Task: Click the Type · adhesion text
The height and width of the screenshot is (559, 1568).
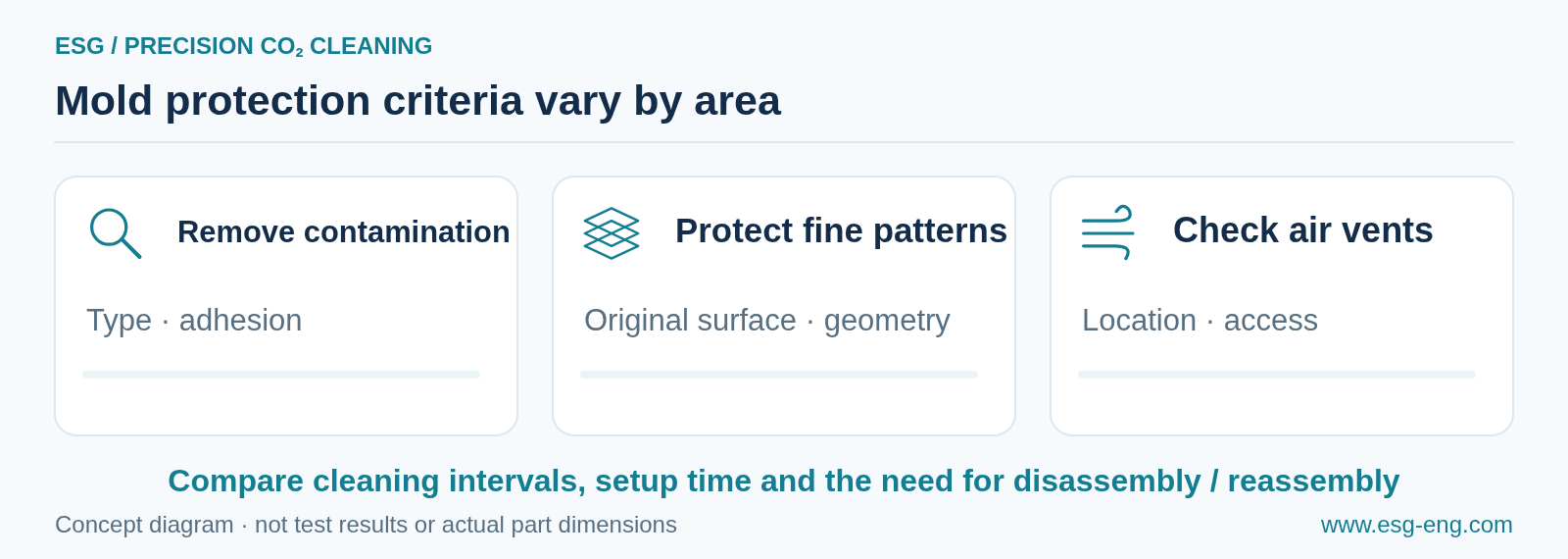Action: pyautogui.click(x=194, y=321)
